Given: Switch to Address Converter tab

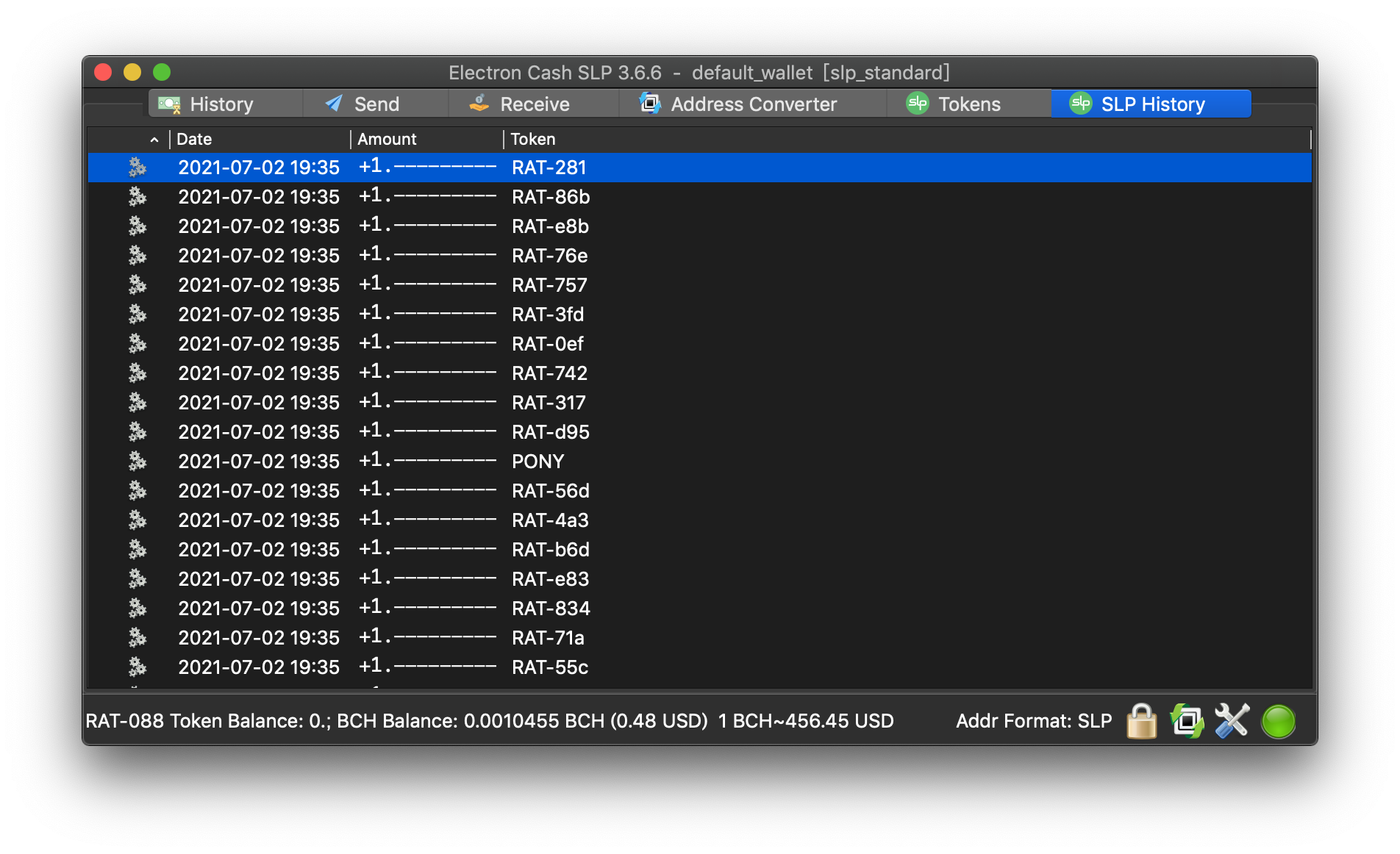Looking at the screenshot, I should coord(753,104).
